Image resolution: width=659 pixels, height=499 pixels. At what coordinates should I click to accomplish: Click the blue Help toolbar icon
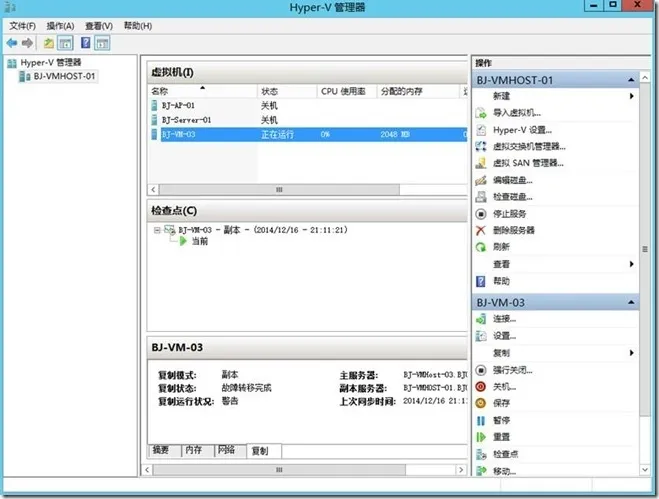[x=86, y=43]
